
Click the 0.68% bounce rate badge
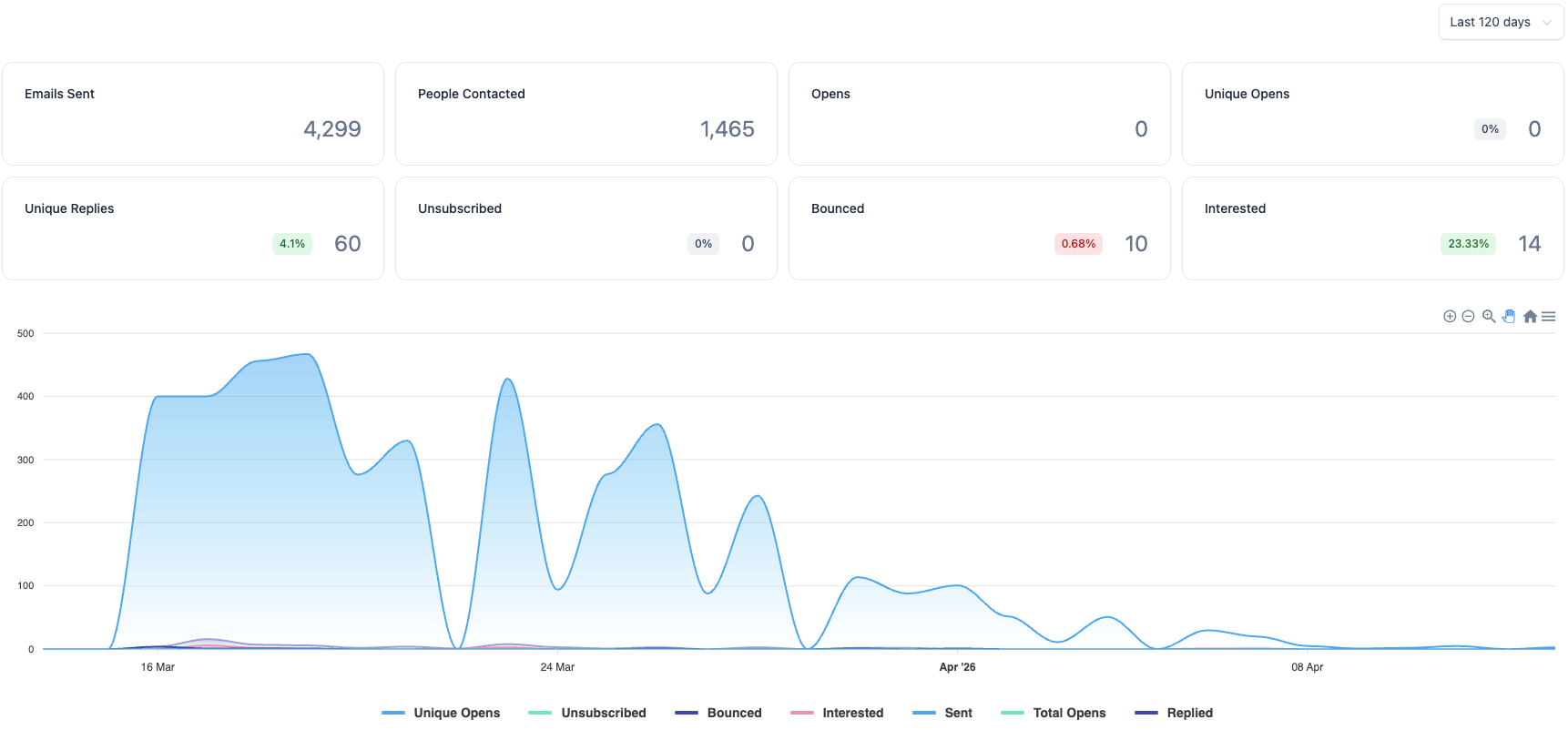coord(1079,244)
